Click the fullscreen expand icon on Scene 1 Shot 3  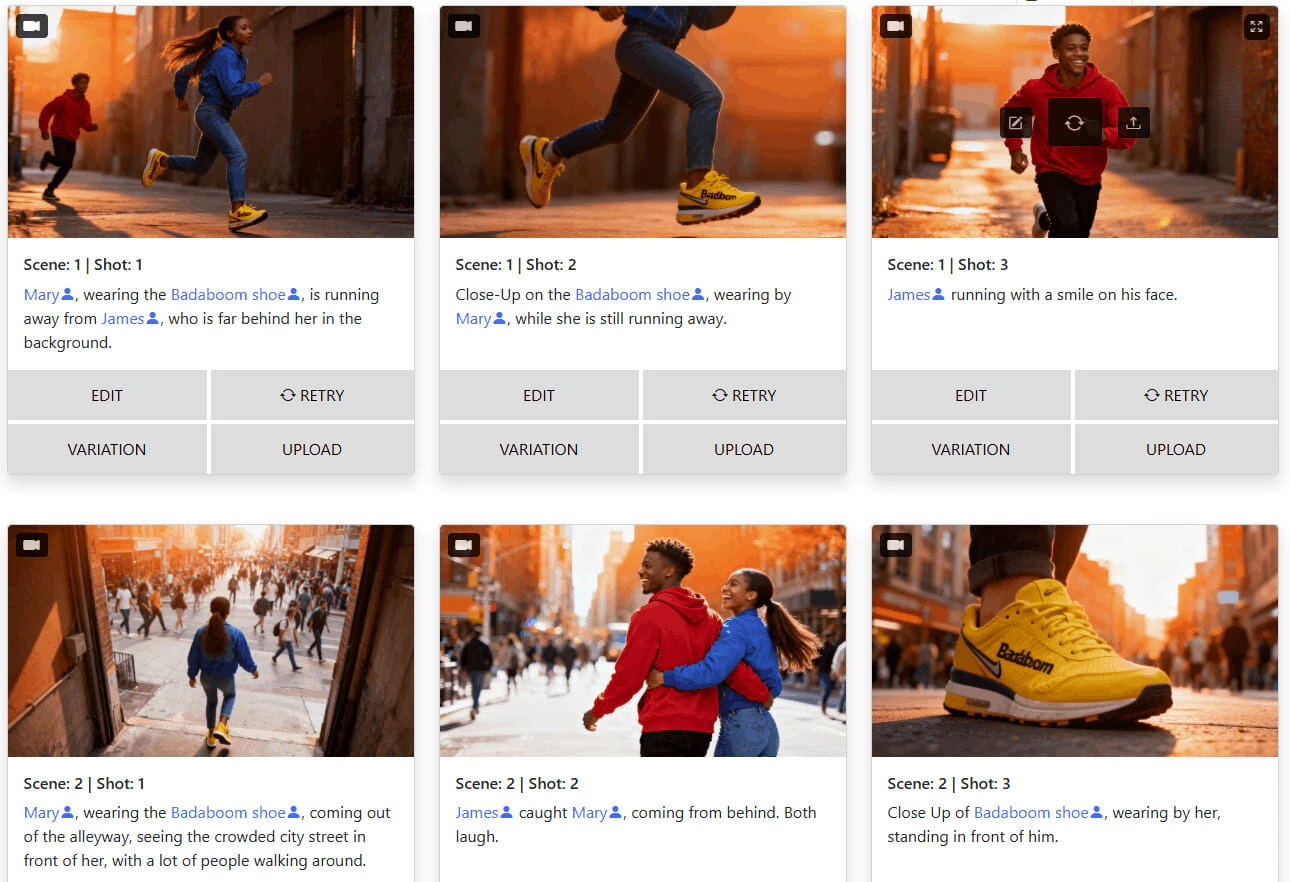[1256, 26]
